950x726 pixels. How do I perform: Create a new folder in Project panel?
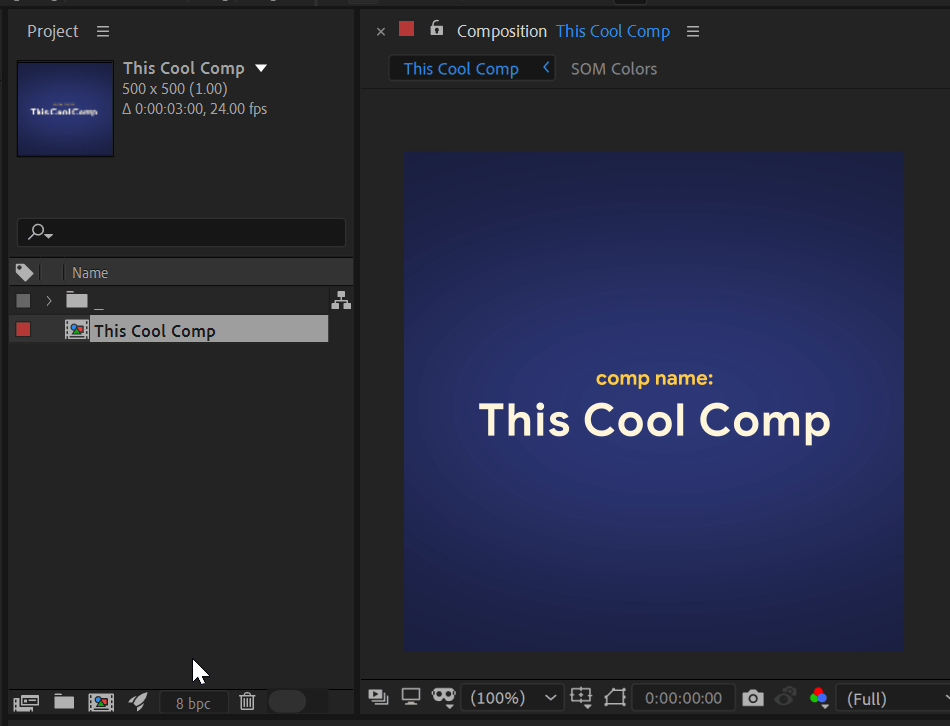coord(64,702)
